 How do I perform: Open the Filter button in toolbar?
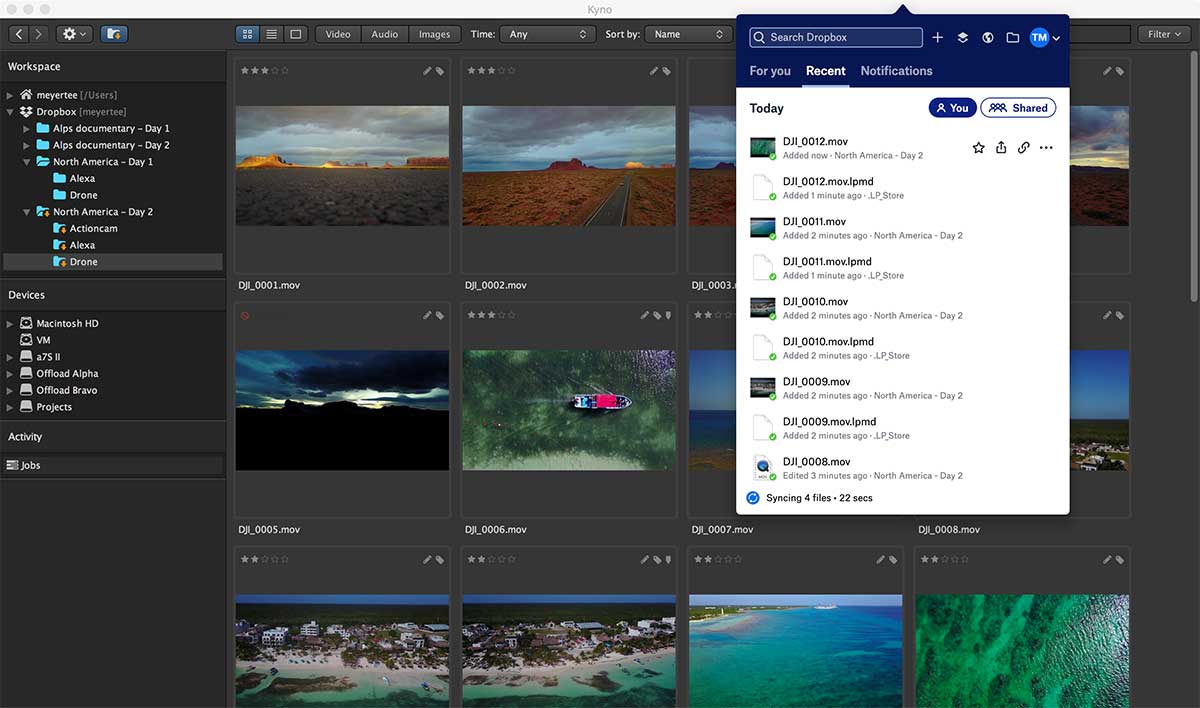(x=1163, y=34)
